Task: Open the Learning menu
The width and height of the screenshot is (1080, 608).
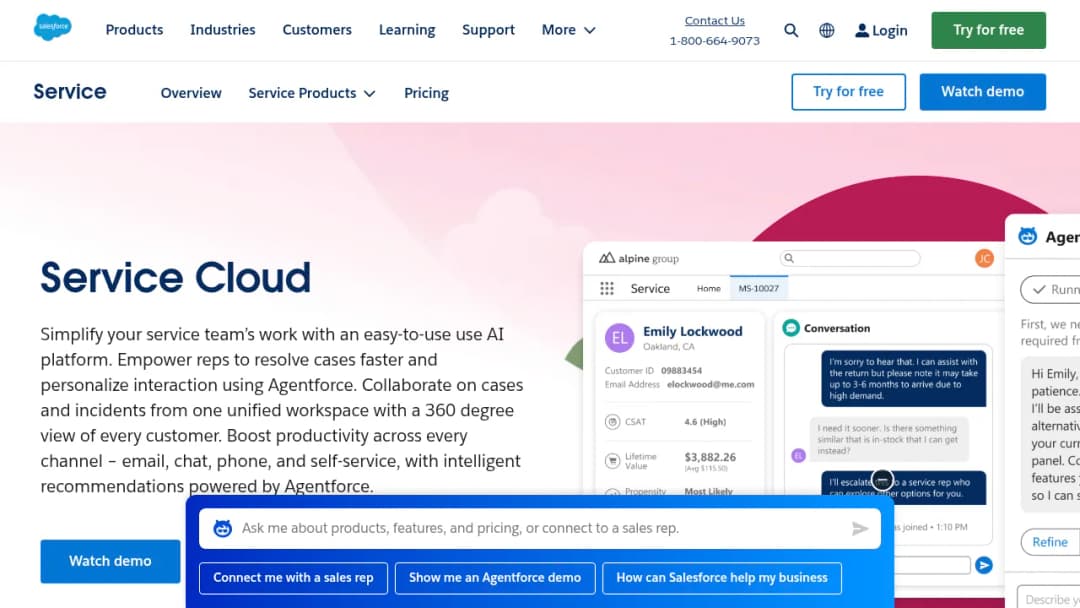Action: pos(407,30)
